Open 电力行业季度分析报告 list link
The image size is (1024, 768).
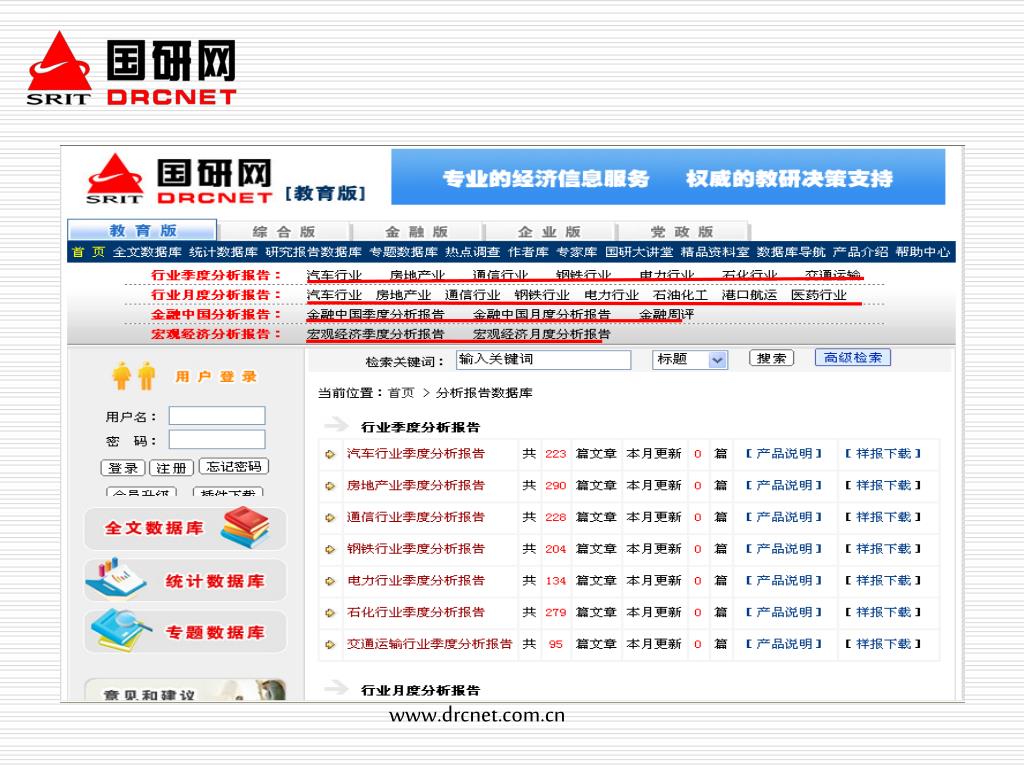click(x=415, y=581)
